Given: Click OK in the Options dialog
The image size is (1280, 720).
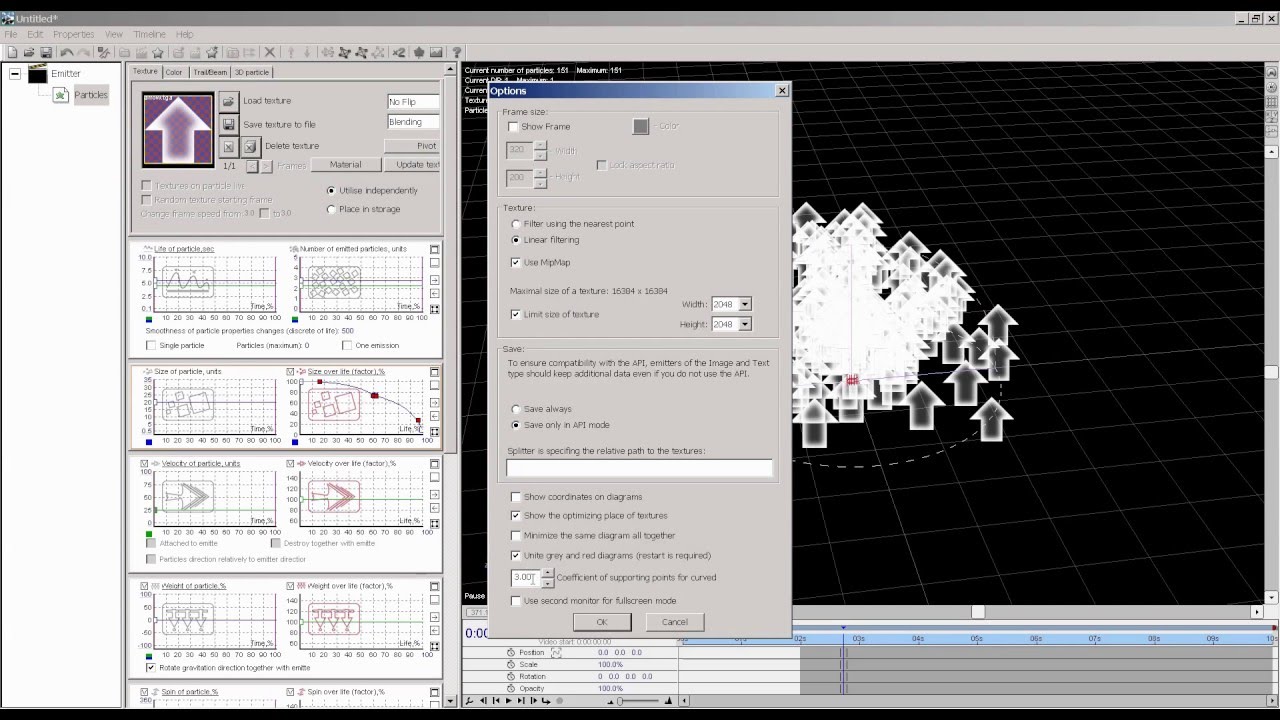Looking at the screenshot, I should point(602,622).
